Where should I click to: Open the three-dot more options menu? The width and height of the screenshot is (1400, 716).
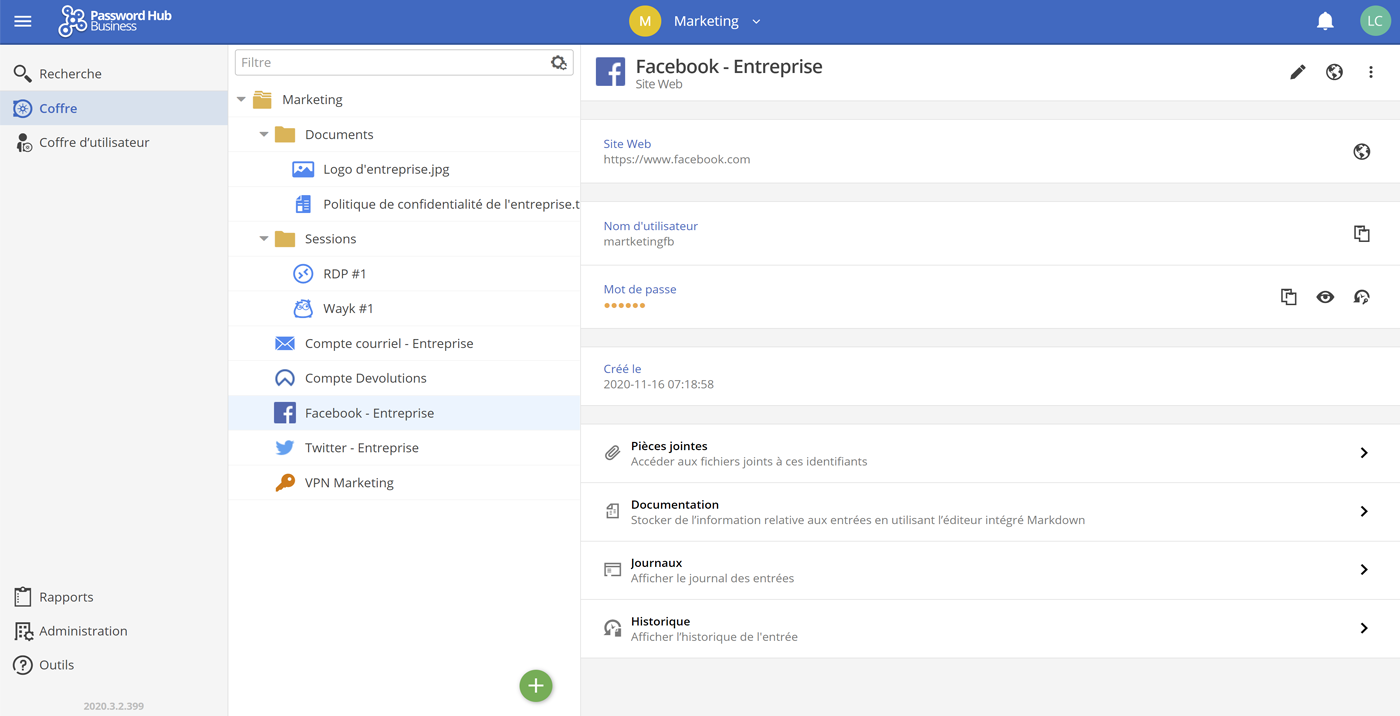point(1371,72)
